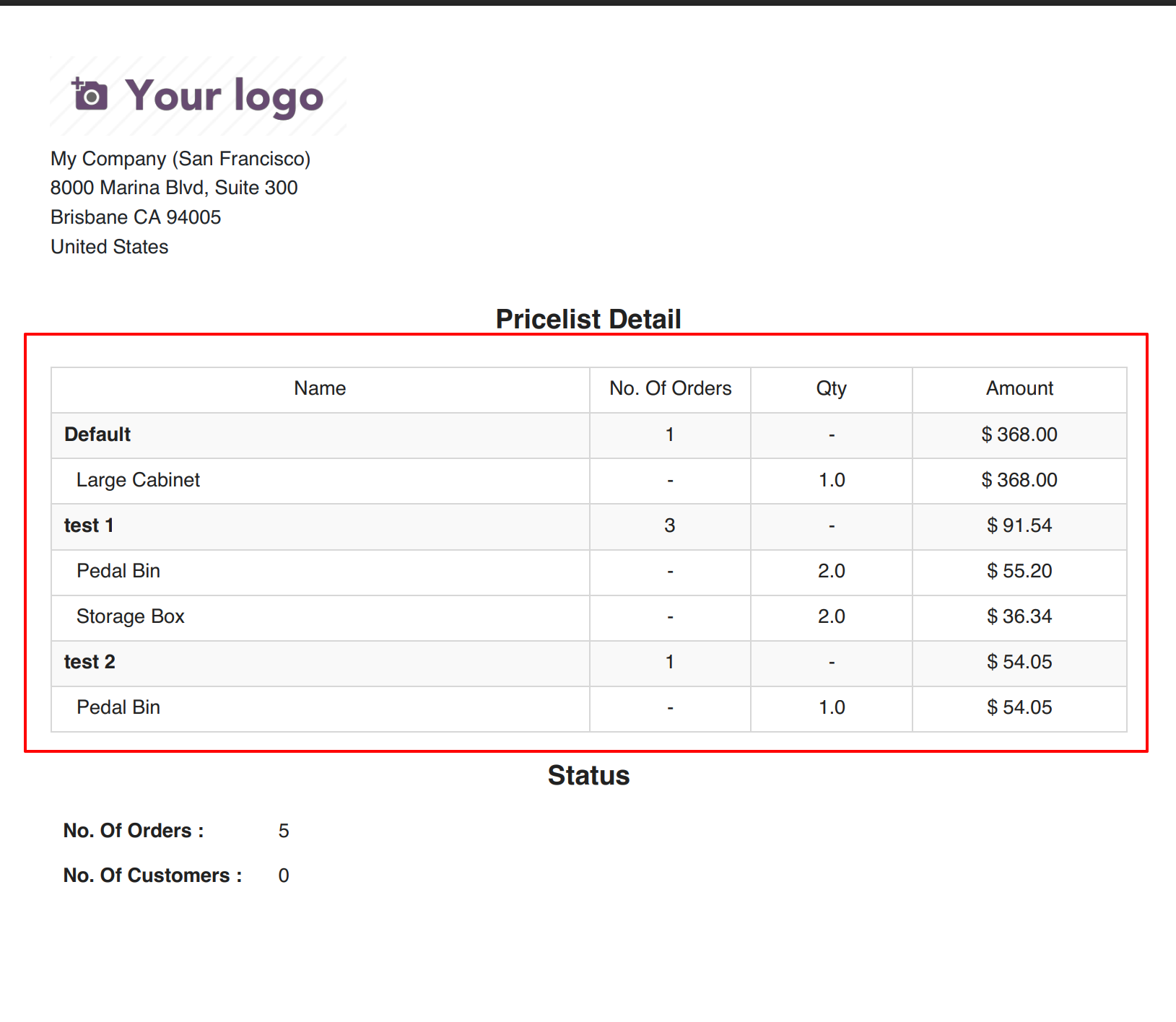Click the Qty column header

pos(831,388)
